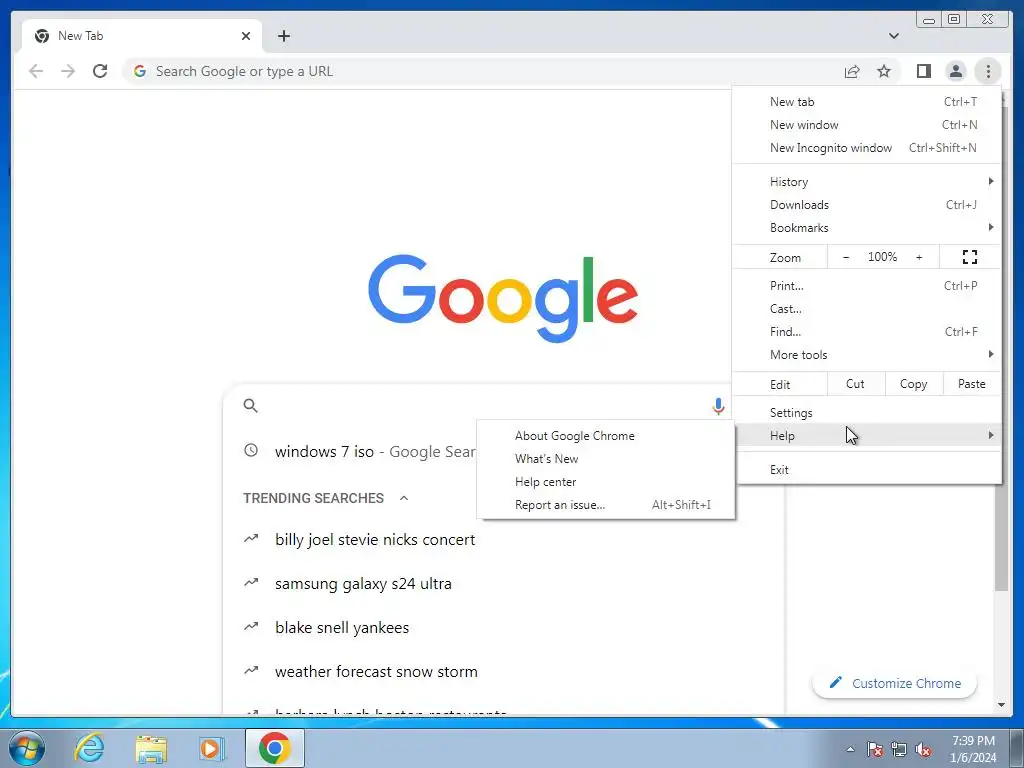Viewport: 1024px width, 768px height.
Task: Decrease zoom with minus button
Action: pyautogui.click(x=846, y=257)
